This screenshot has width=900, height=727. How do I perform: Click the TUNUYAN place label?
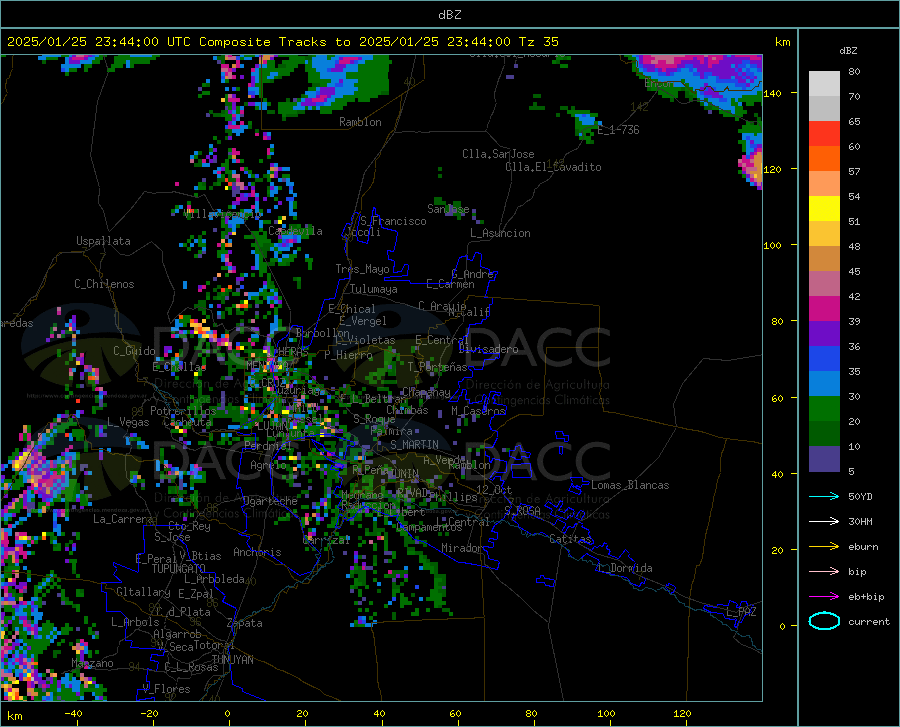232,660
